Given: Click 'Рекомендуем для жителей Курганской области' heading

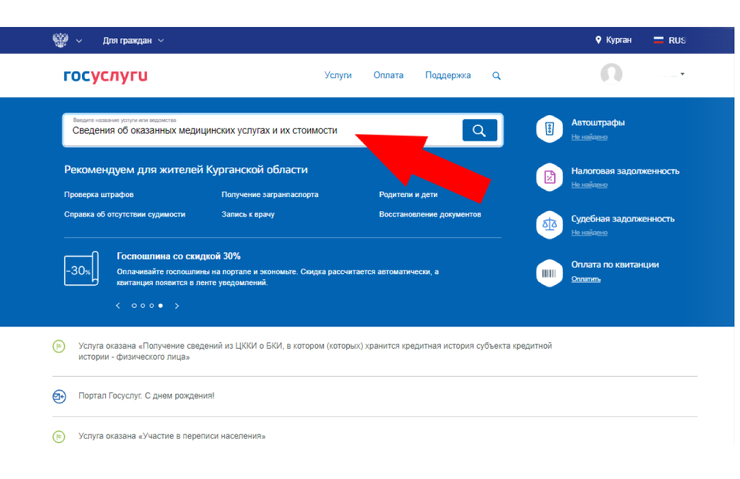Looking at the screenshot, I should [186, 169].
